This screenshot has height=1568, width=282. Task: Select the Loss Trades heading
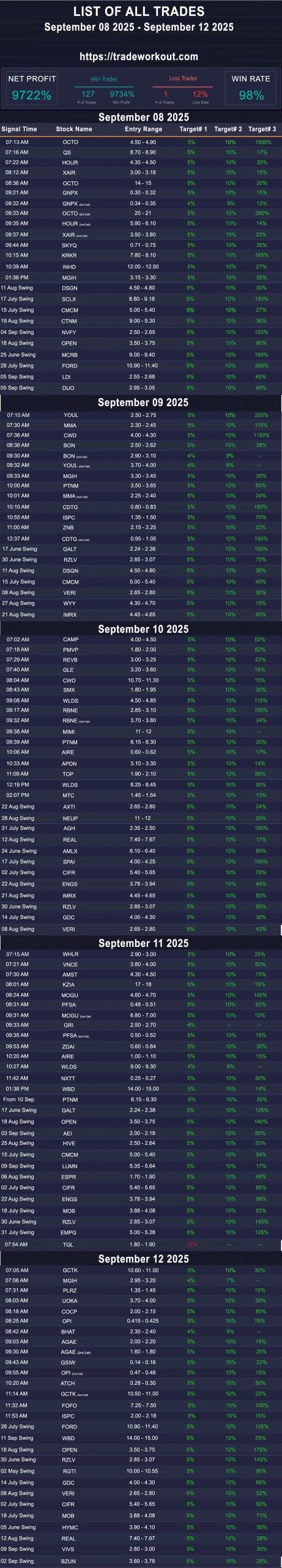point(183,78)
